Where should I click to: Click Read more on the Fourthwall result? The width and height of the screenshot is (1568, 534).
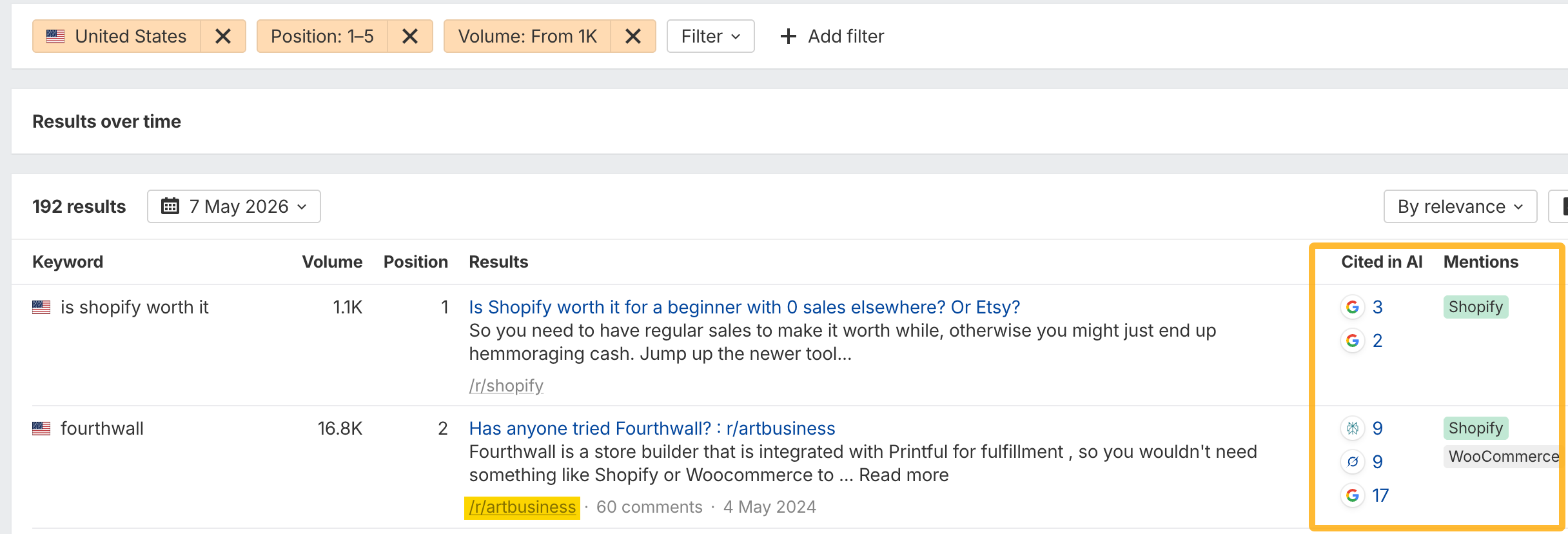tap(904, 475)
